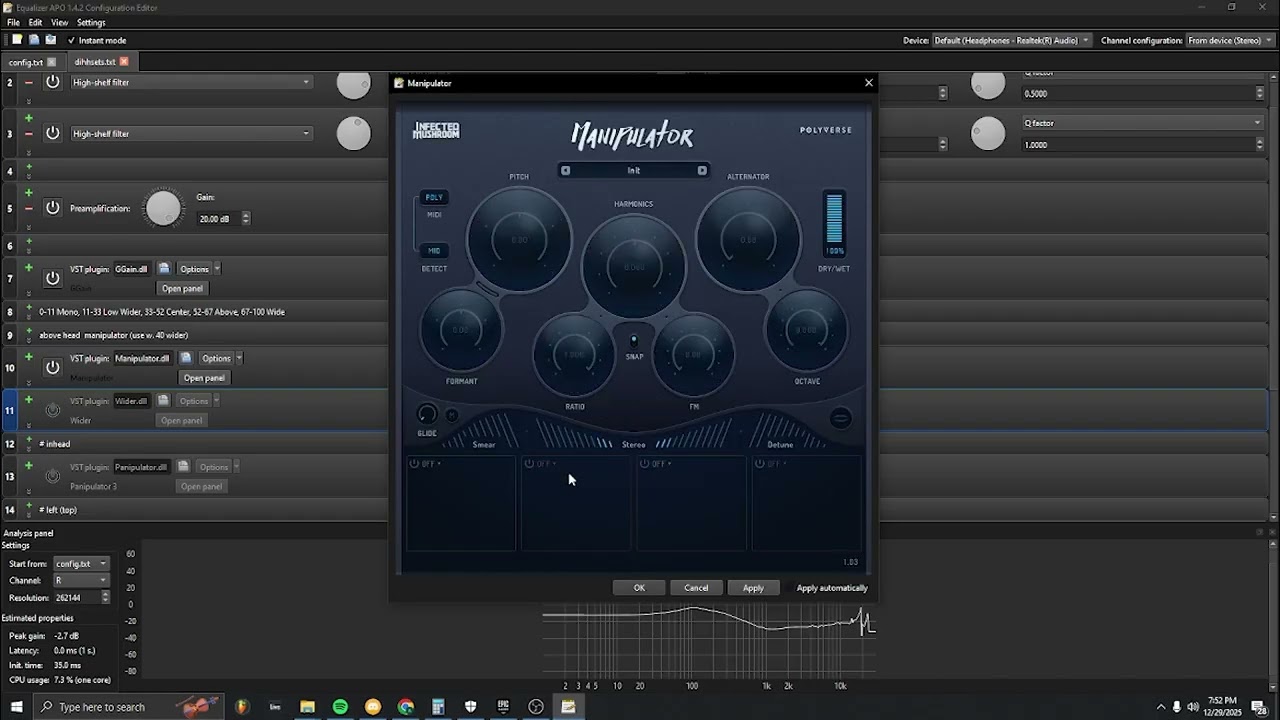Toggle power for the Wider.dll plugin row
The width and height of the screenshot is (1280, 720).
[53, 410]
